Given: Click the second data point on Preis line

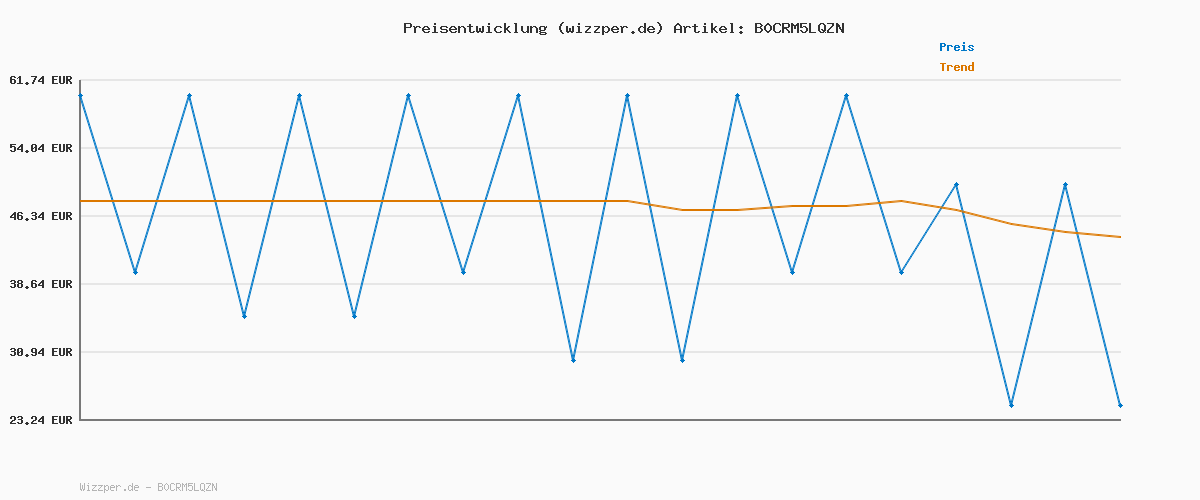Looking at the screenshot, I should 135,272.
